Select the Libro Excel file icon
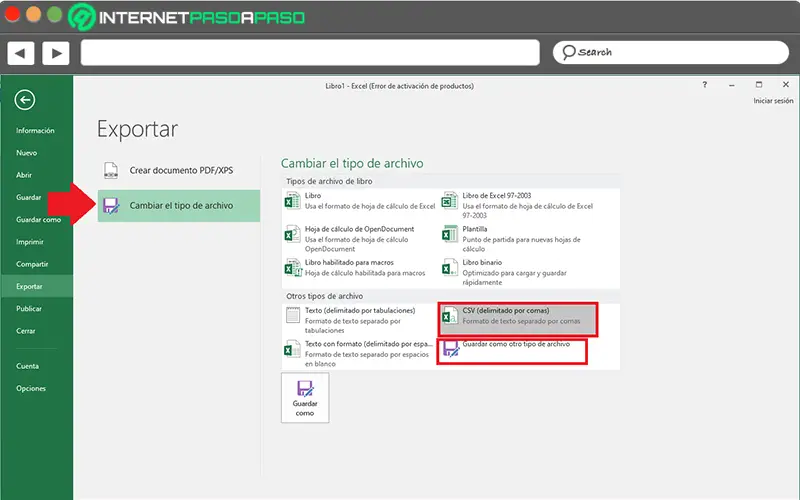800x500 pixels. point(292,201)
